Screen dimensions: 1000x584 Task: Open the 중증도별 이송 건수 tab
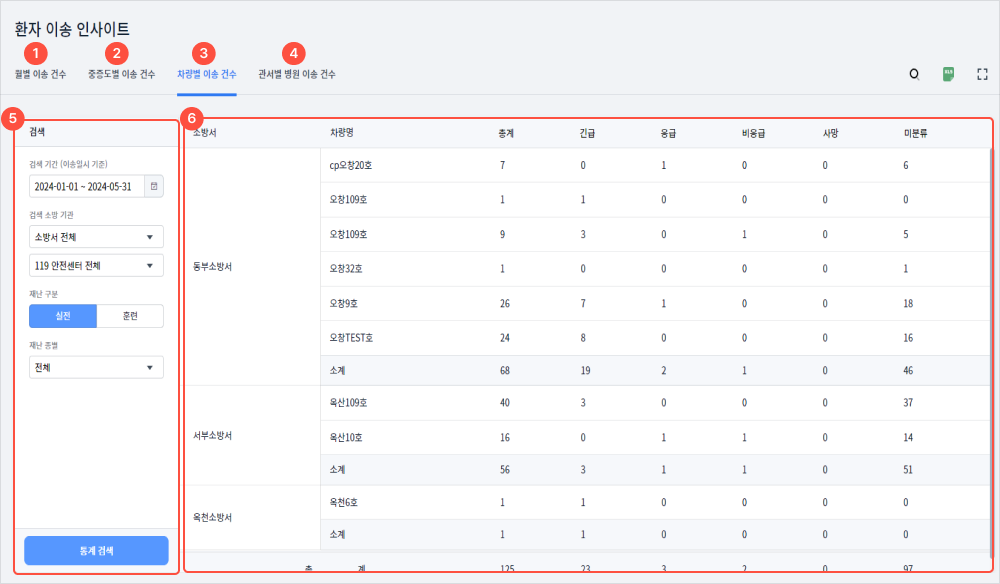pyautogui.click(x=121, y=74)
